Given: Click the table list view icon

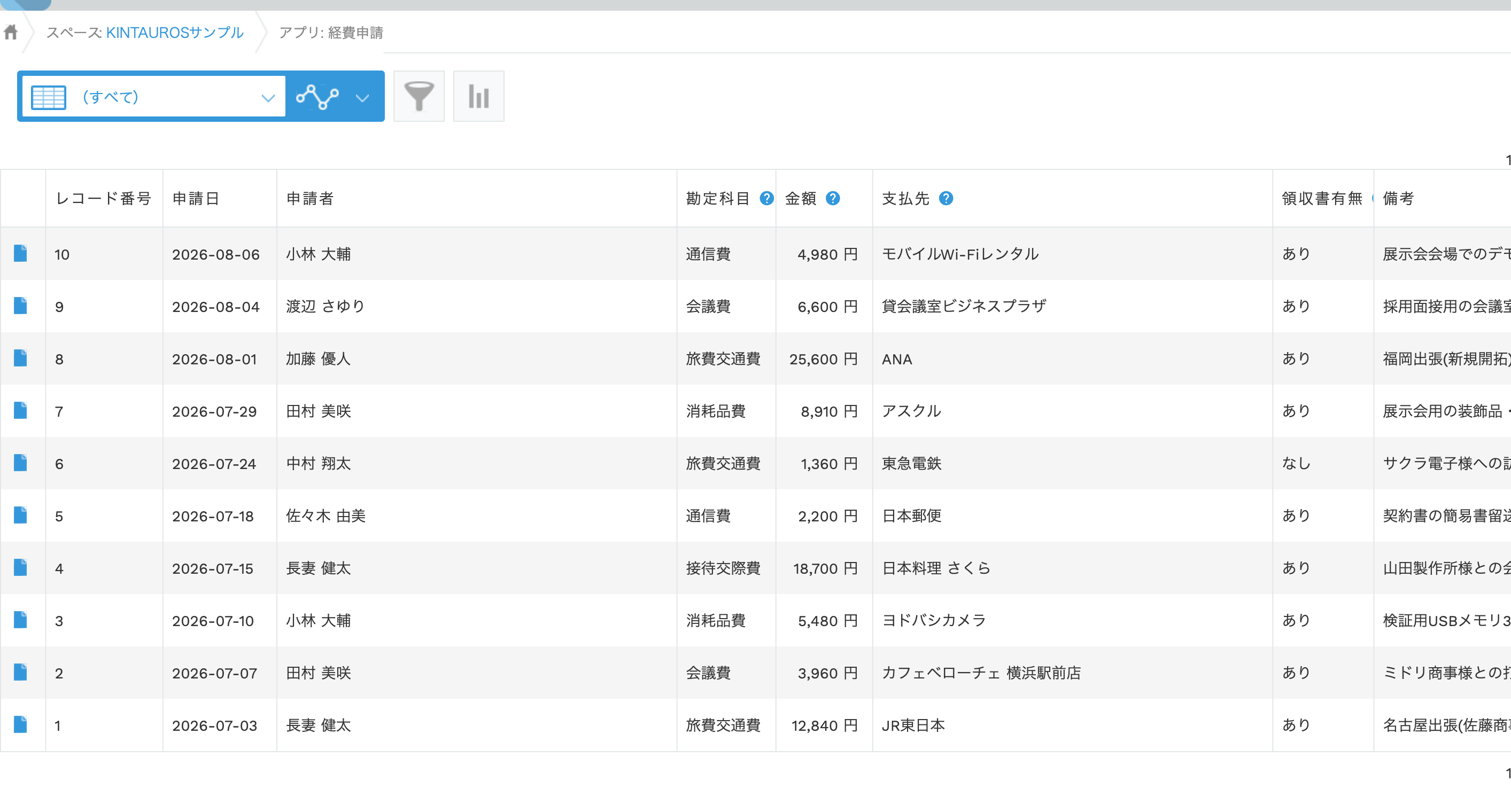Looking at the screenshot, I should click(x=48, y=97).
